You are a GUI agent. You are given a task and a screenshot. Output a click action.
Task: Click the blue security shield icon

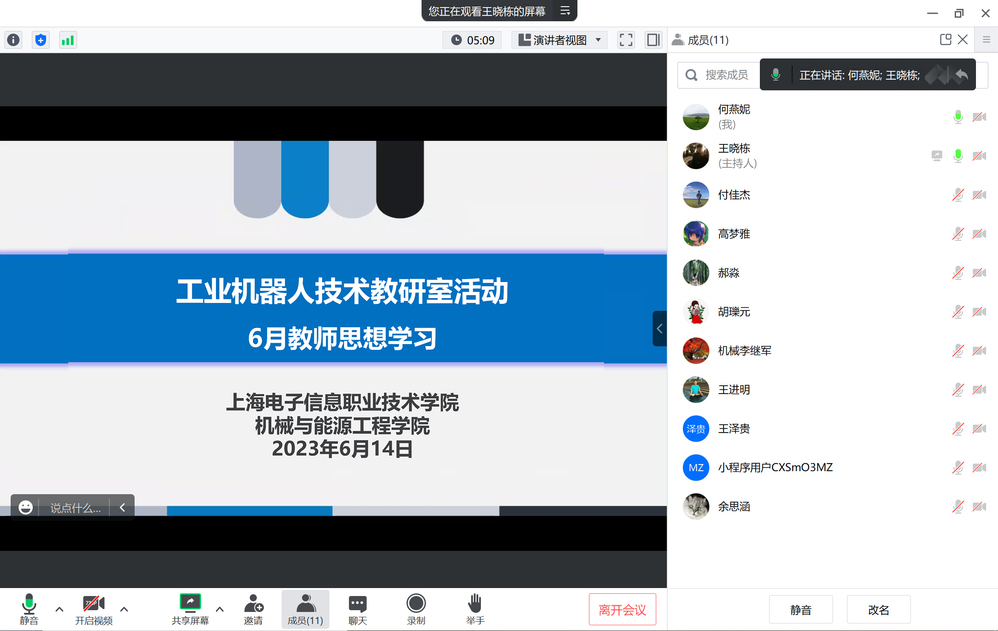click(x=40, y=40)
